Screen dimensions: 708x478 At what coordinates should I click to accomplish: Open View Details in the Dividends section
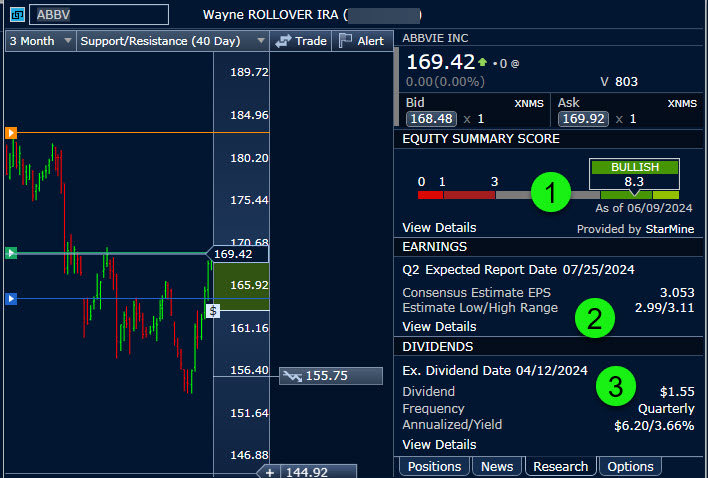coord(438,444)
